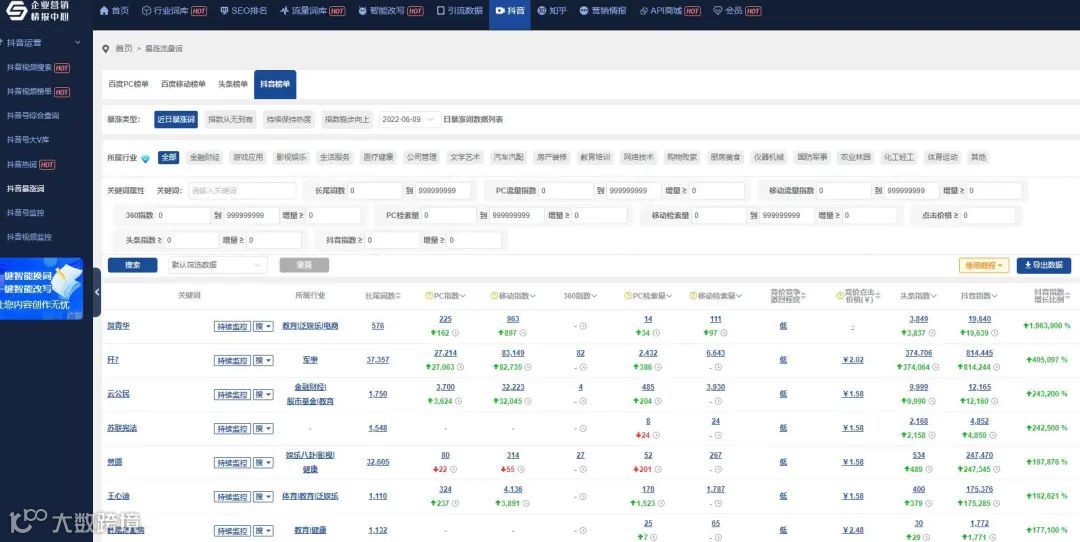Open 引流数据 via its document icon

[442, 11]
